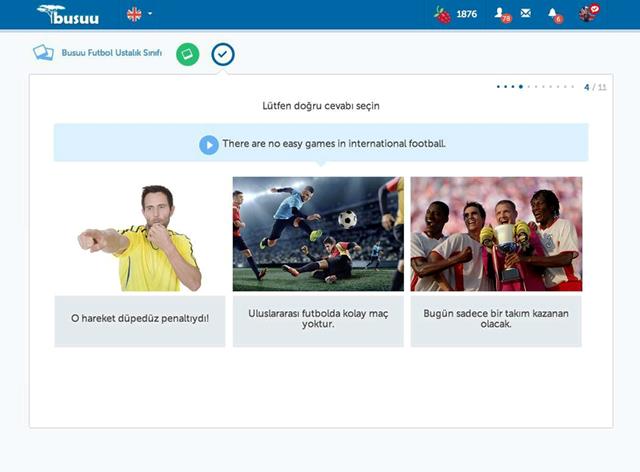Click the first progress dot
Viewport: 640px width, 472px height.
pos(498,87)
